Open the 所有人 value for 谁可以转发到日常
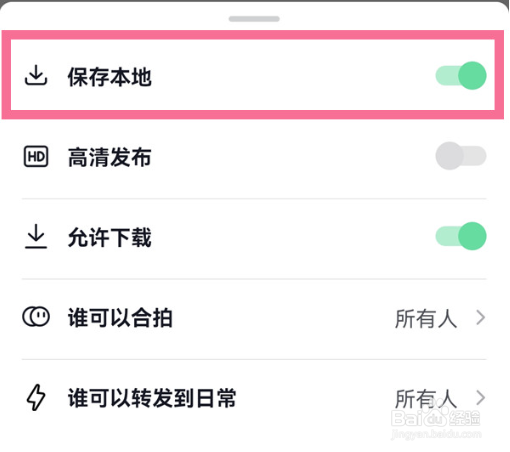Viewport: 510px width, 452px height. [x=426, y=399]
